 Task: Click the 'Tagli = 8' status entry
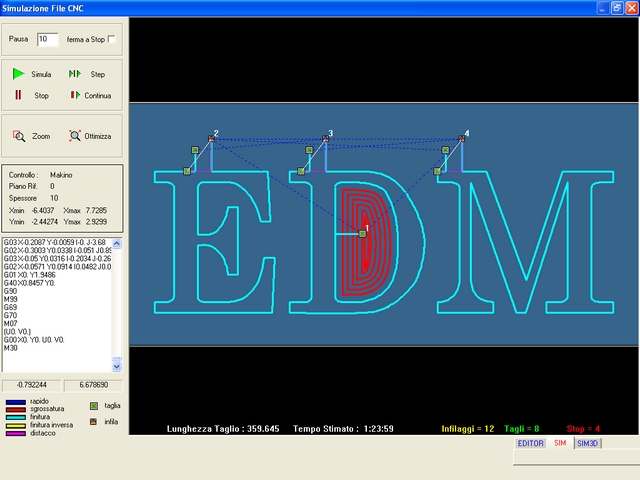tap(522, 429)
